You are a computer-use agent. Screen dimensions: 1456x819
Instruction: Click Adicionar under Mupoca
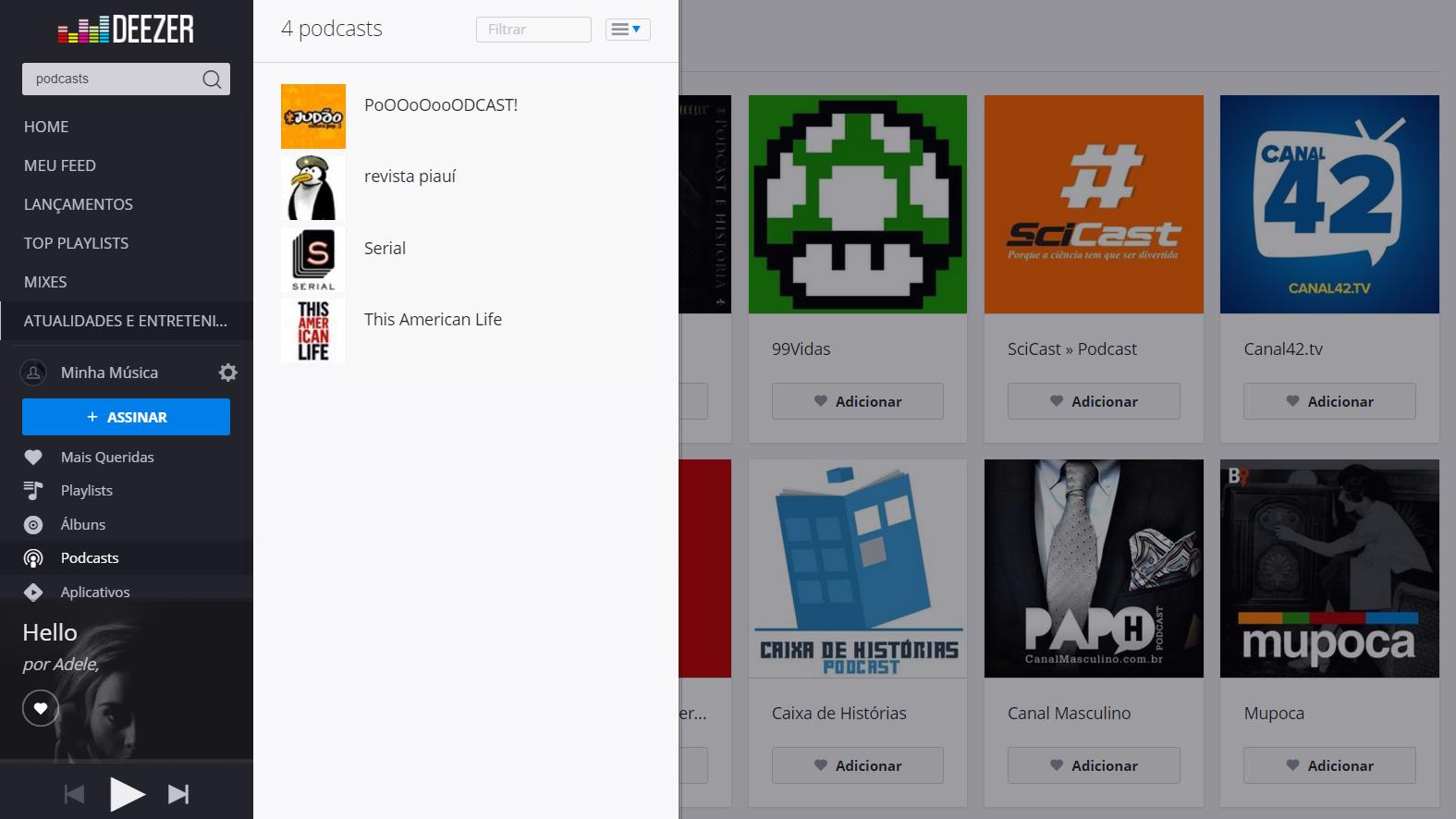click(1329, 765)
